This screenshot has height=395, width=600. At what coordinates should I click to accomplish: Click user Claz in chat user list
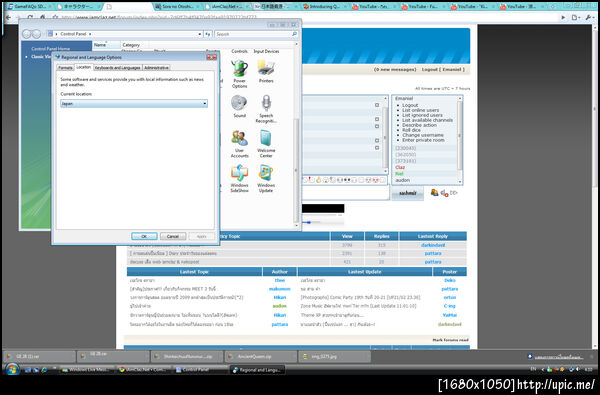coord(400,167)
